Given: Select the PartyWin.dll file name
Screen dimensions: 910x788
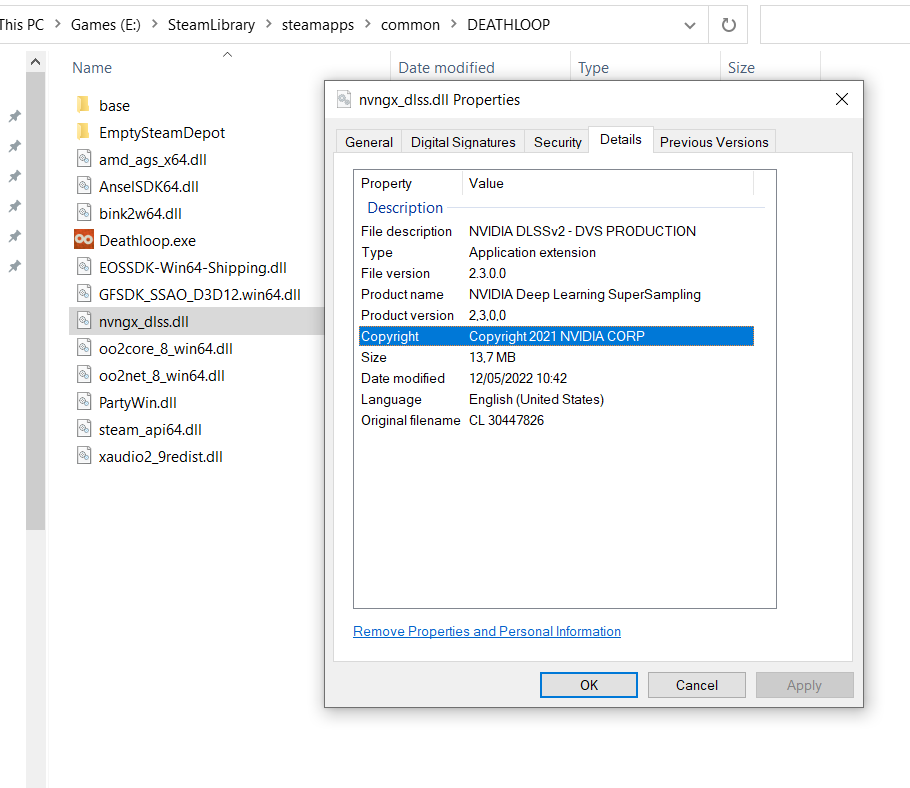Looking at the screenshot, I should click(x=138, y=403).
